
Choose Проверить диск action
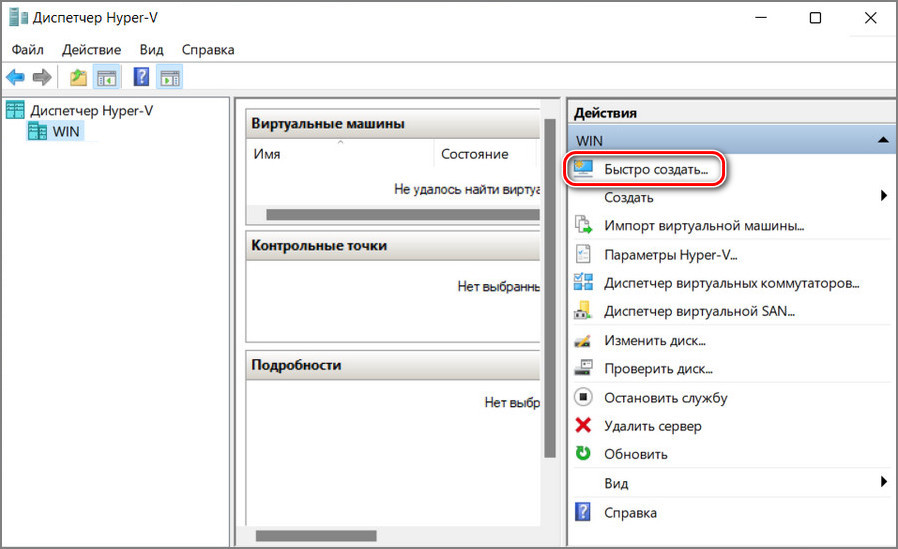point(658,369)
